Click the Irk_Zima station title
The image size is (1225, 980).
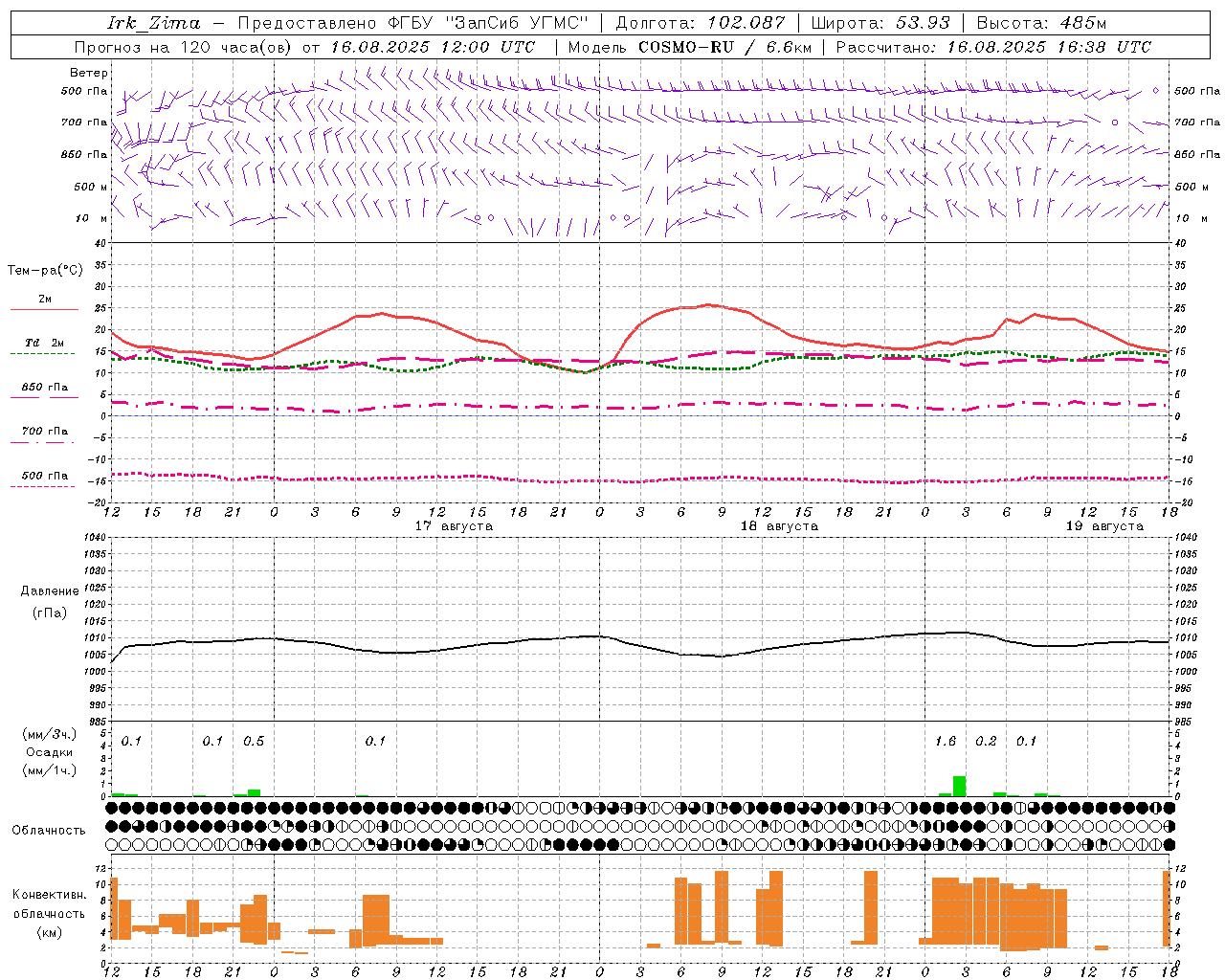153,23
